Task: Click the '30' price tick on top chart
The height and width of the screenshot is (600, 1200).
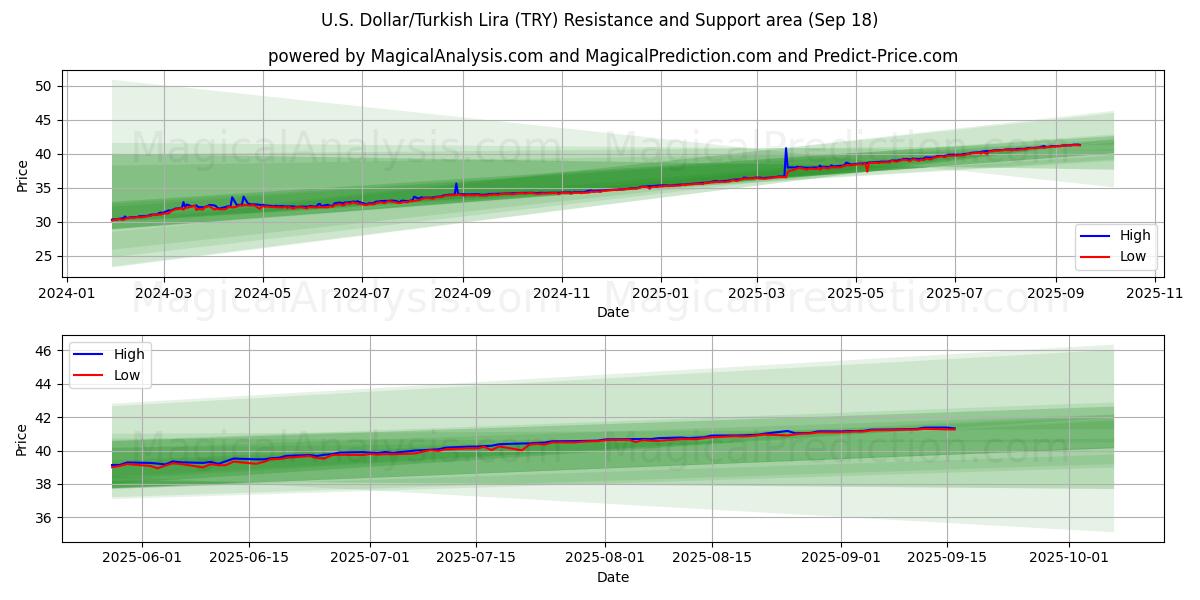Action: pyautogui.click(x=44, y=222)
